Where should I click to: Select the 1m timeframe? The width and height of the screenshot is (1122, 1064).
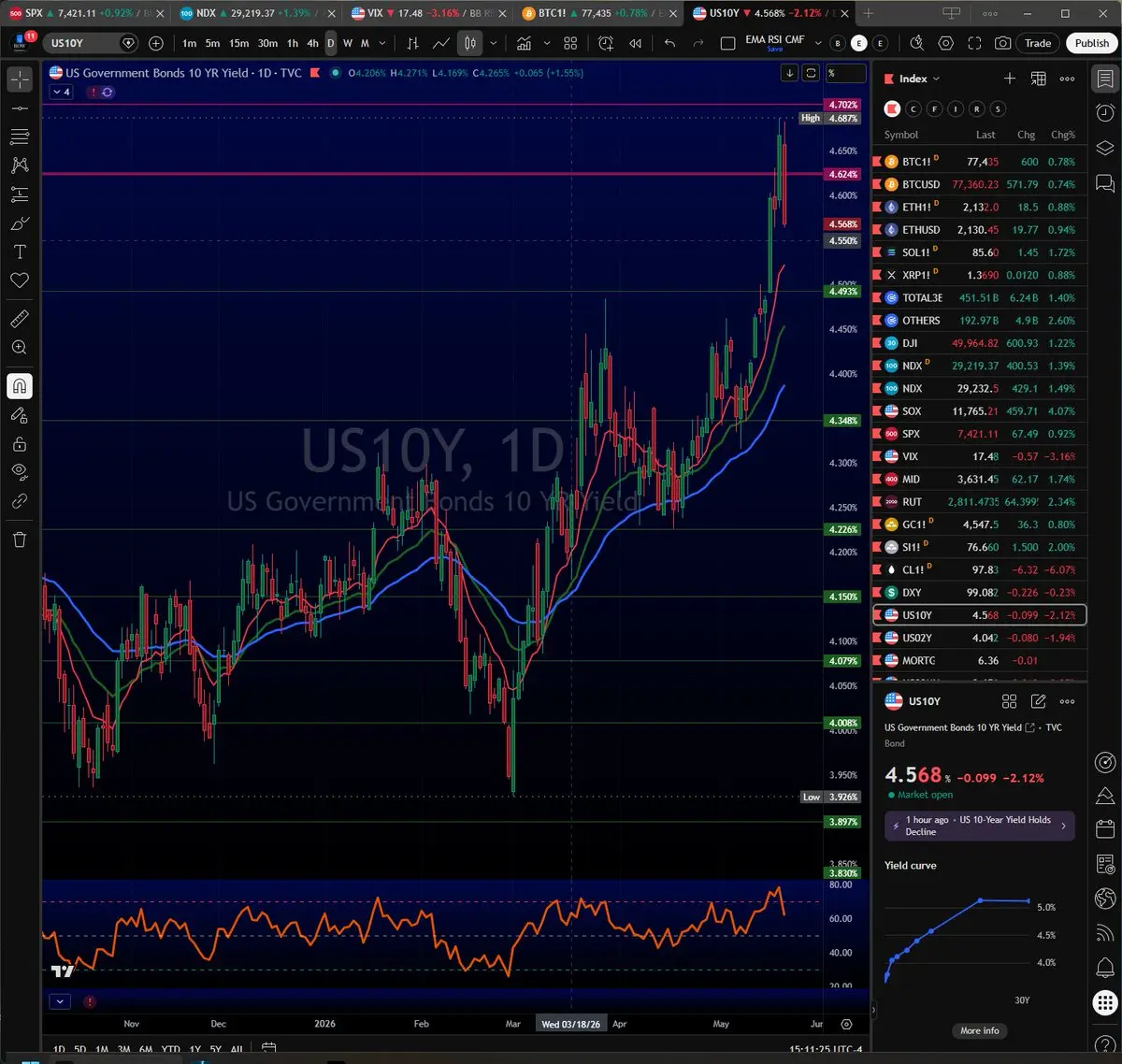tap(189, 43)
